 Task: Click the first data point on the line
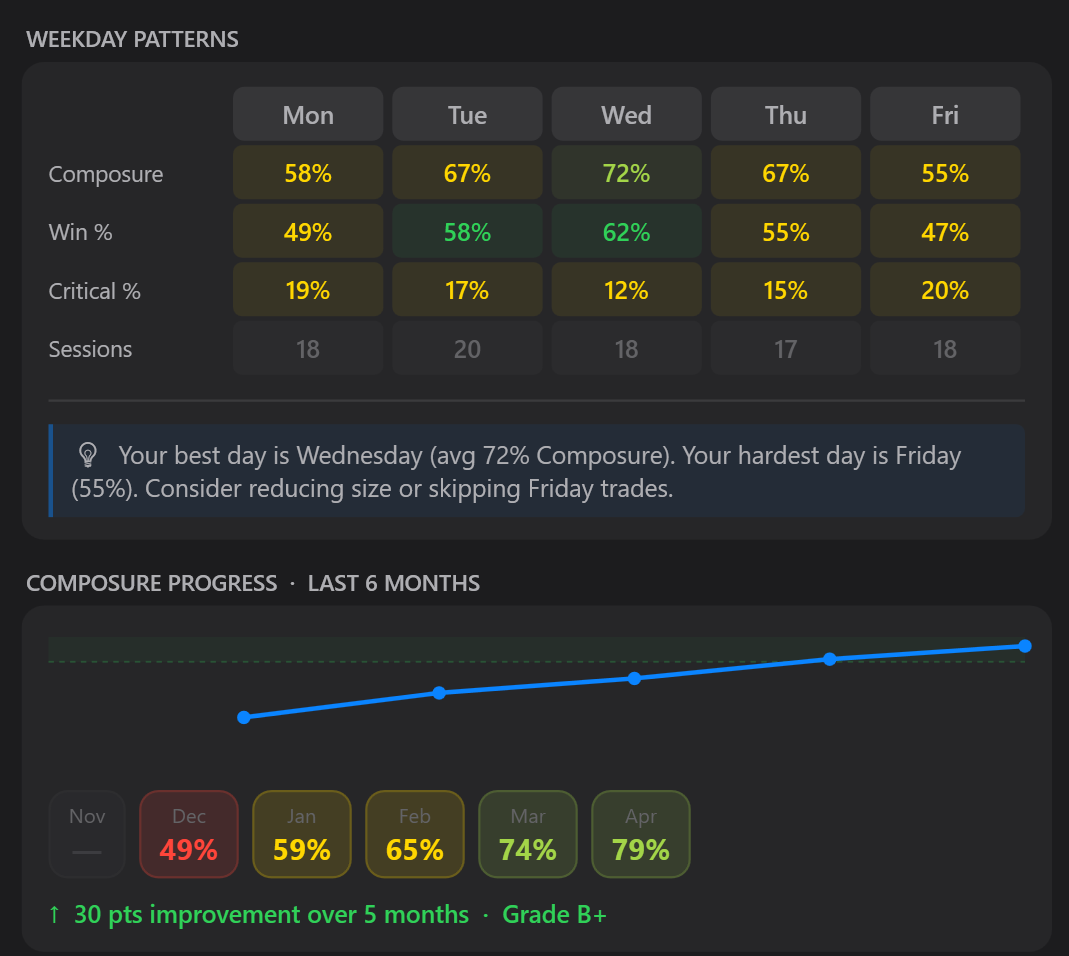pos(243,717)
